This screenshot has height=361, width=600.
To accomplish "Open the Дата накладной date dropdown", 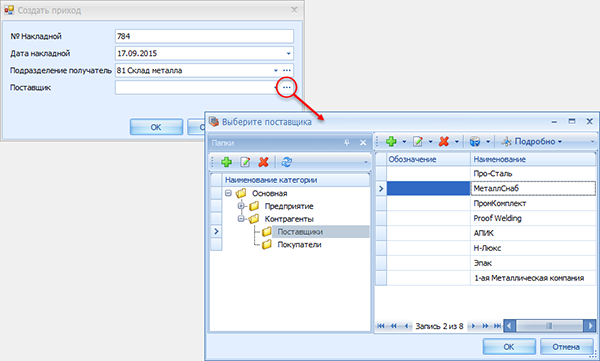I will pyautogui.click(x=289, y=54).
